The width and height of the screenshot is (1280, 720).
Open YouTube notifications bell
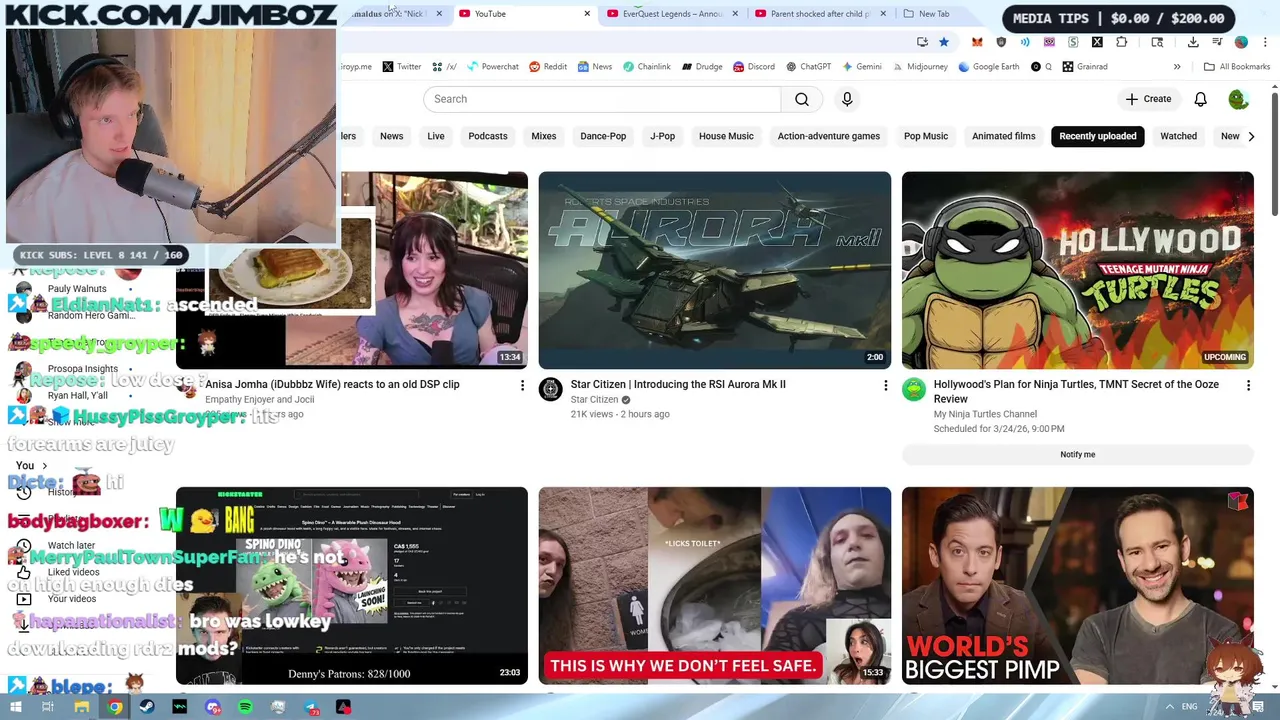pyautogui.click(x=1200, y=99)
